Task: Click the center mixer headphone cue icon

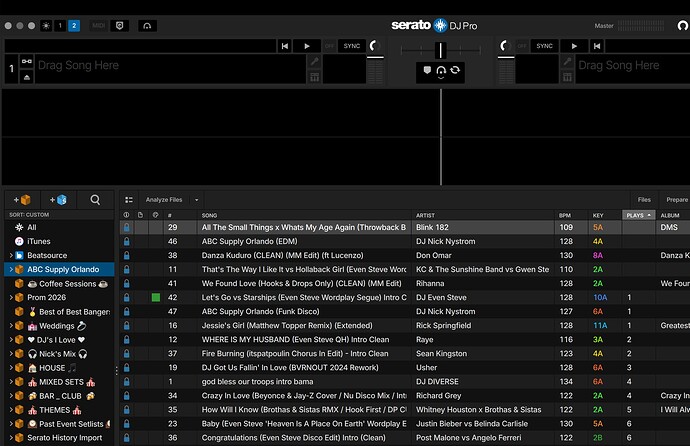Action: click(x=441, y=71)
